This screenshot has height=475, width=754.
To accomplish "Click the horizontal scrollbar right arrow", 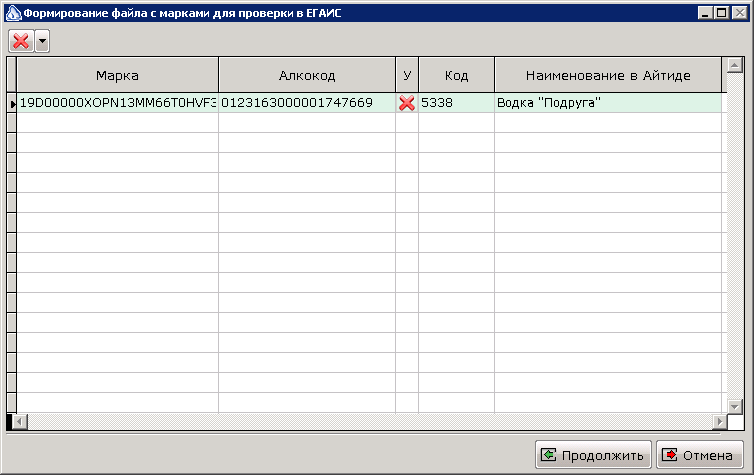I will (x=719, y=422).
